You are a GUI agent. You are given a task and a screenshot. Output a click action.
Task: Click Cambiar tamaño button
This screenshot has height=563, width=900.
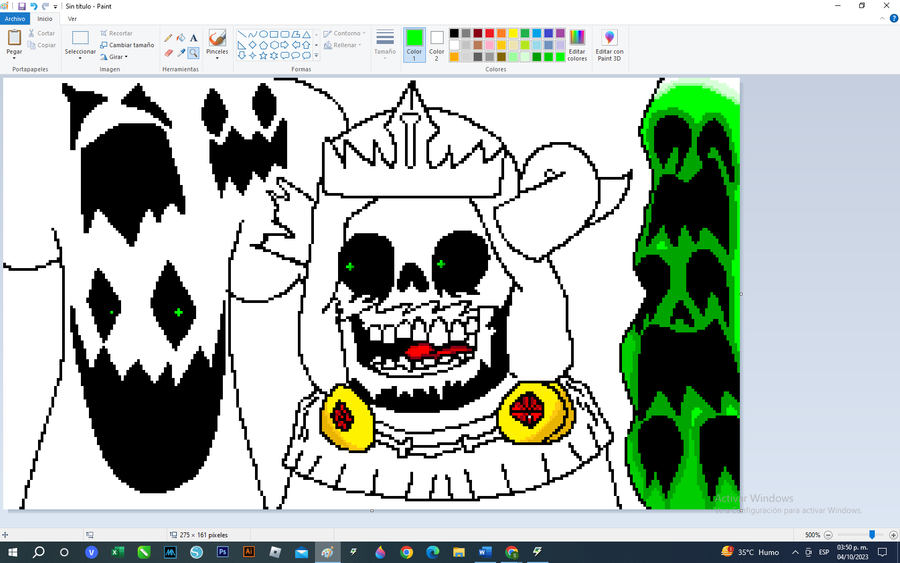(127, 45)
